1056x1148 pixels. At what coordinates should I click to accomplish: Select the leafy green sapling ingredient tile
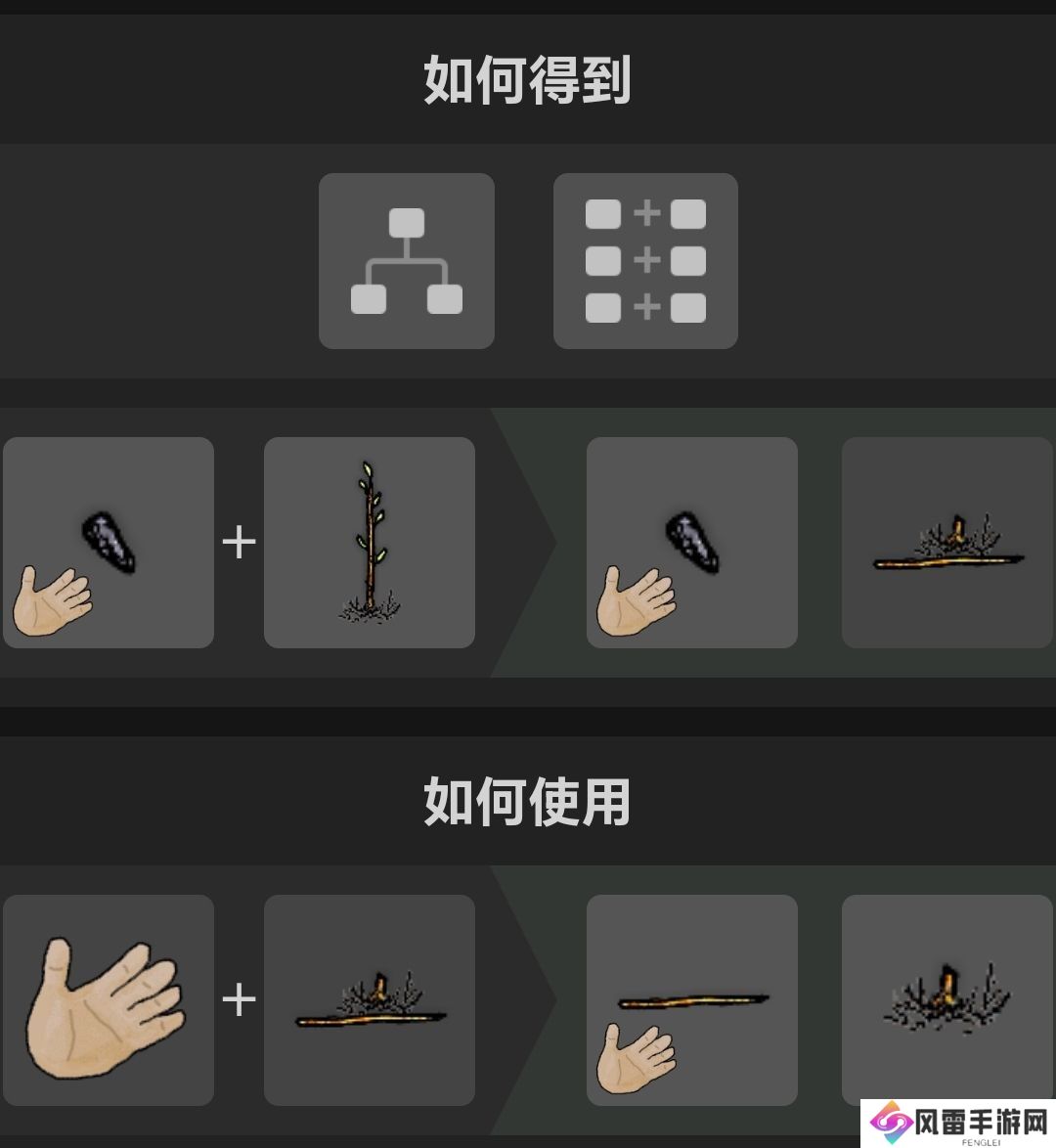[x=369, y=543]
